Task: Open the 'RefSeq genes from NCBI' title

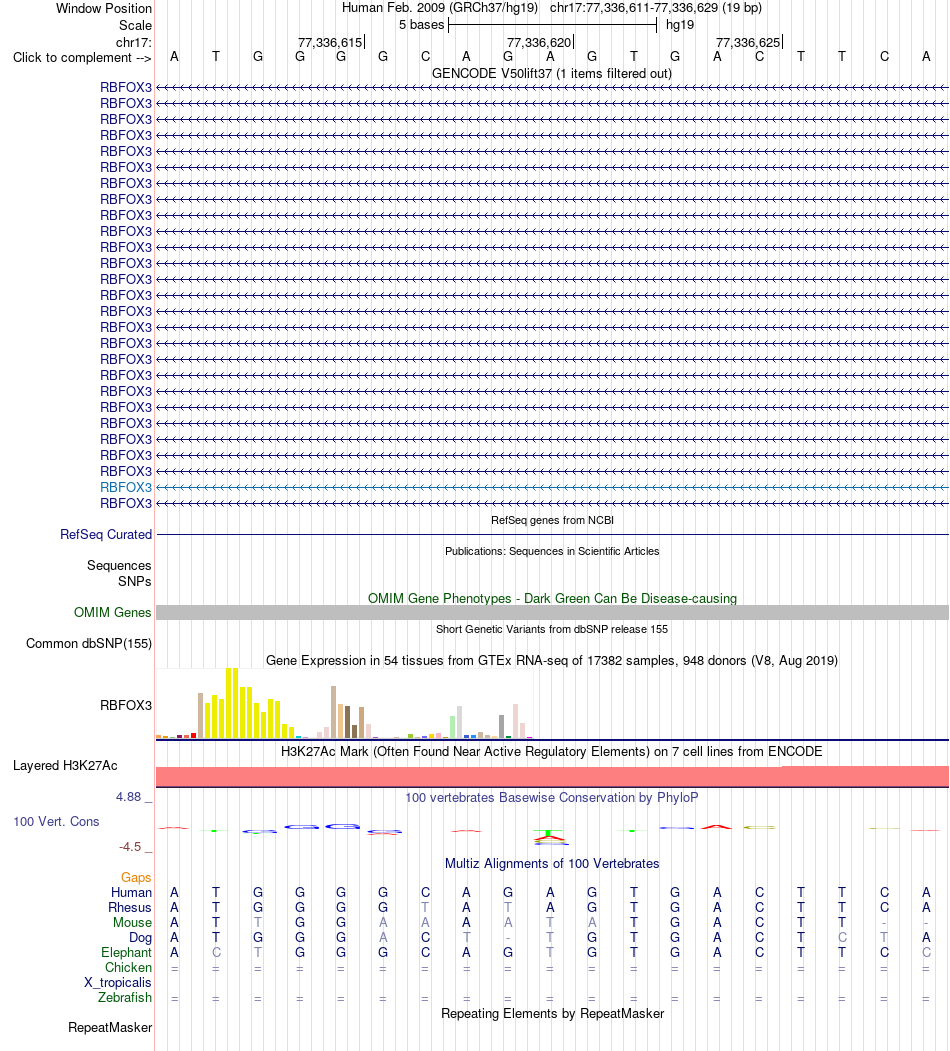Action: pos(552,520)
